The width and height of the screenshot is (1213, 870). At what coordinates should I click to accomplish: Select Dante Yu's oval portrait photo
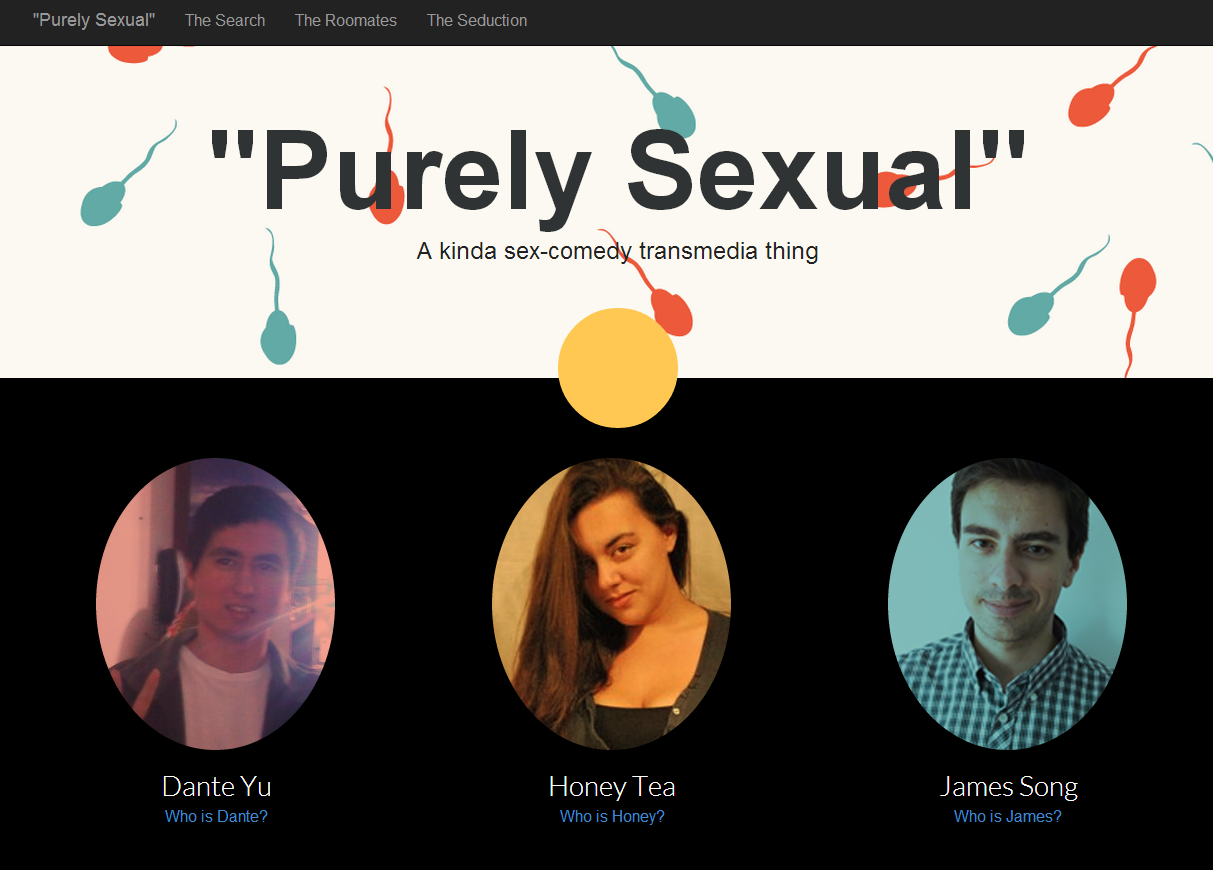click(x=215, y=604)
